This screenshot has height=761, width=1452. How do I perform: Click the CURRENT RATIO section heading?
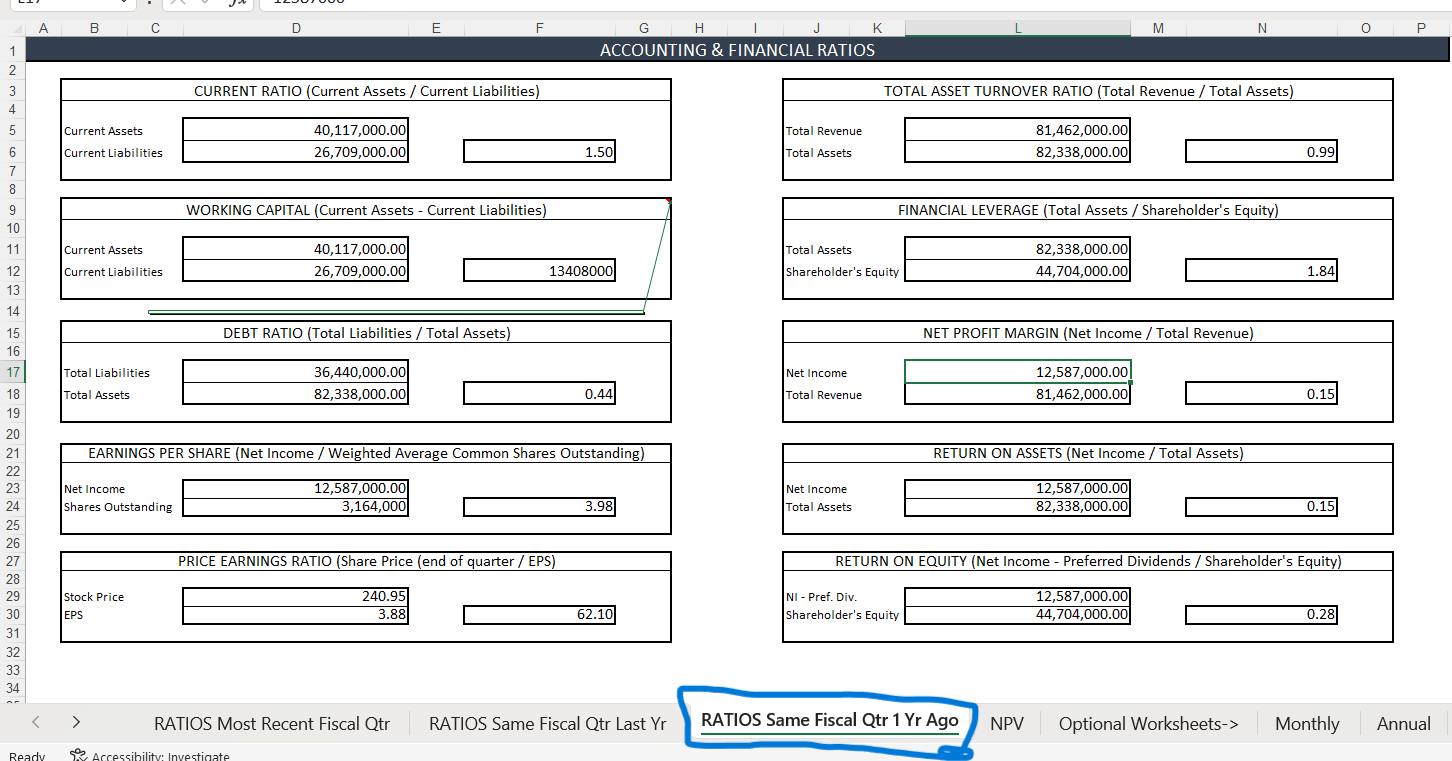coord(366,91)
